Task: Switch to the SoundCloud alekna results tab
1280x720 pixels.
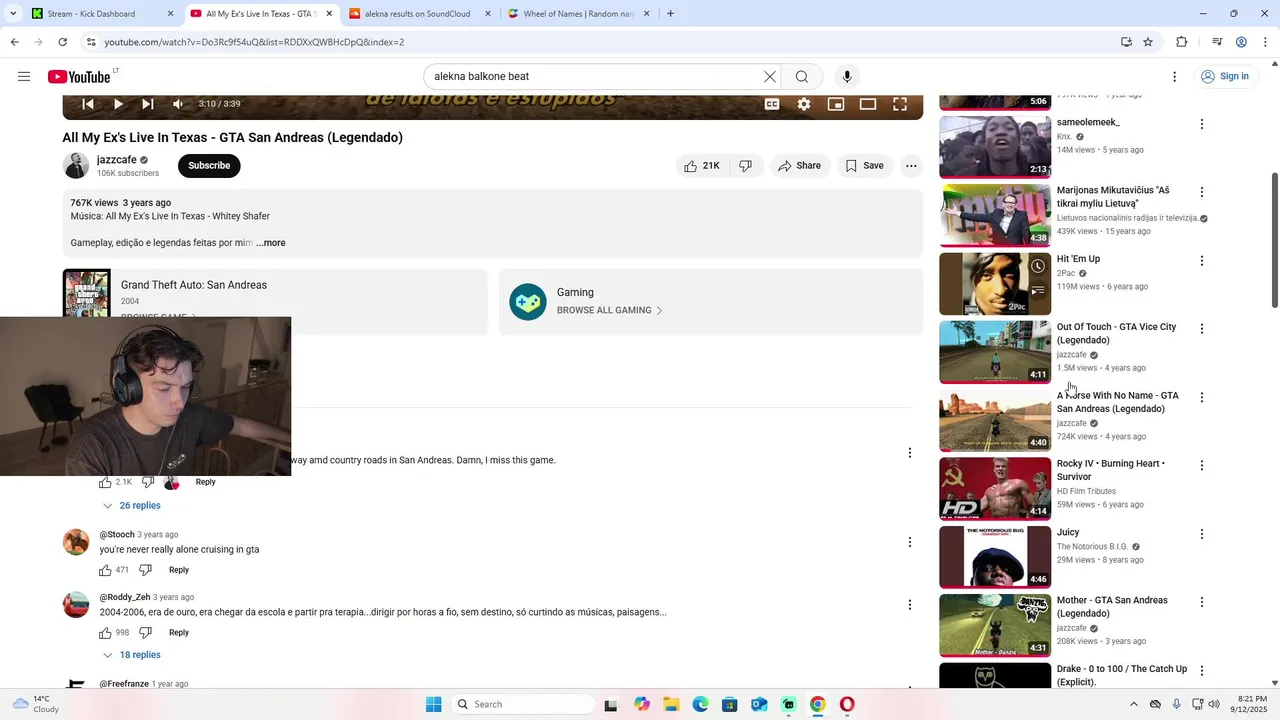Action: [421, 14]
